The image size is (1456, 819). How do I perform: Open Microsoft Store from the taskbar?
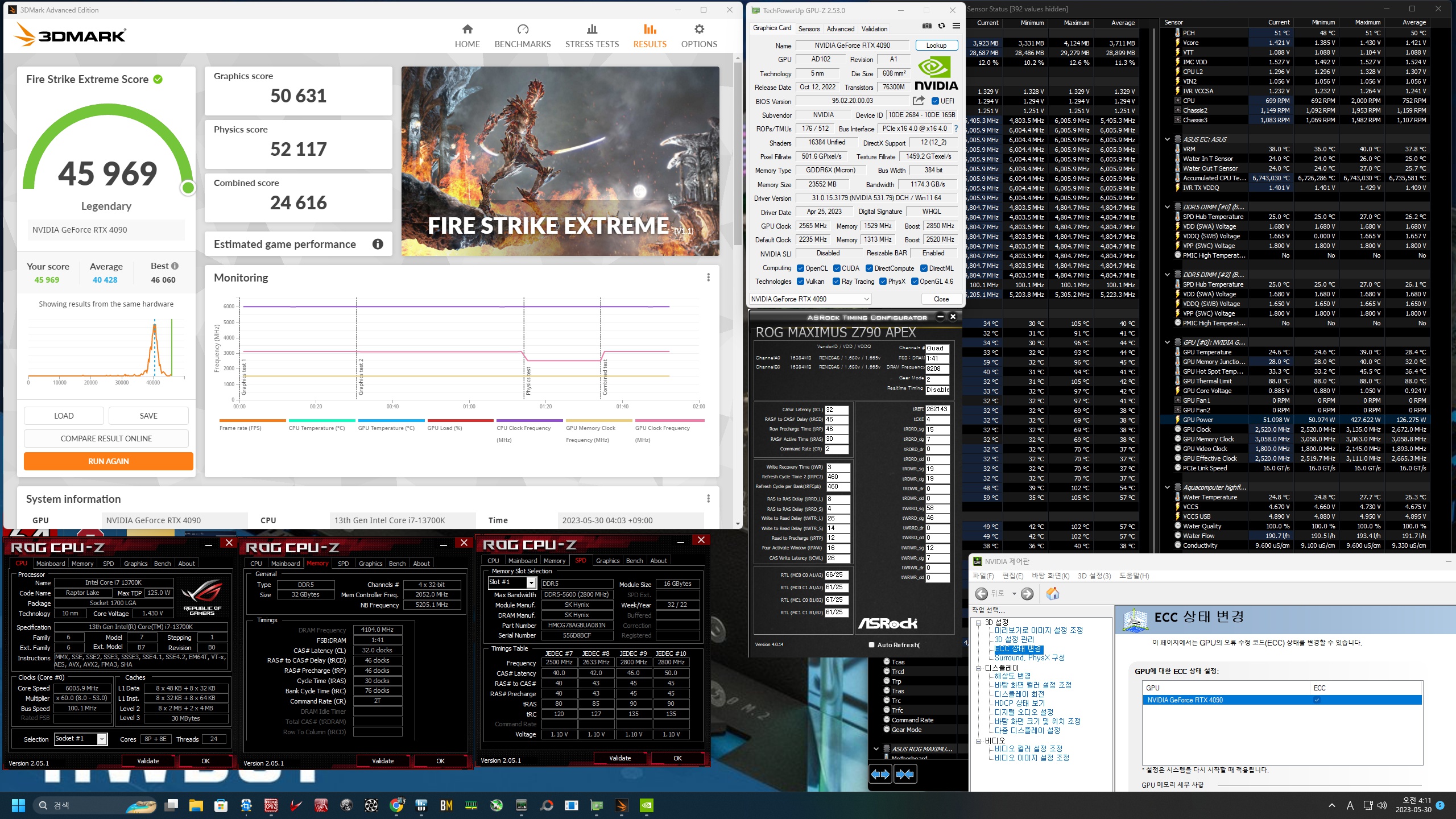coord(221,805)
